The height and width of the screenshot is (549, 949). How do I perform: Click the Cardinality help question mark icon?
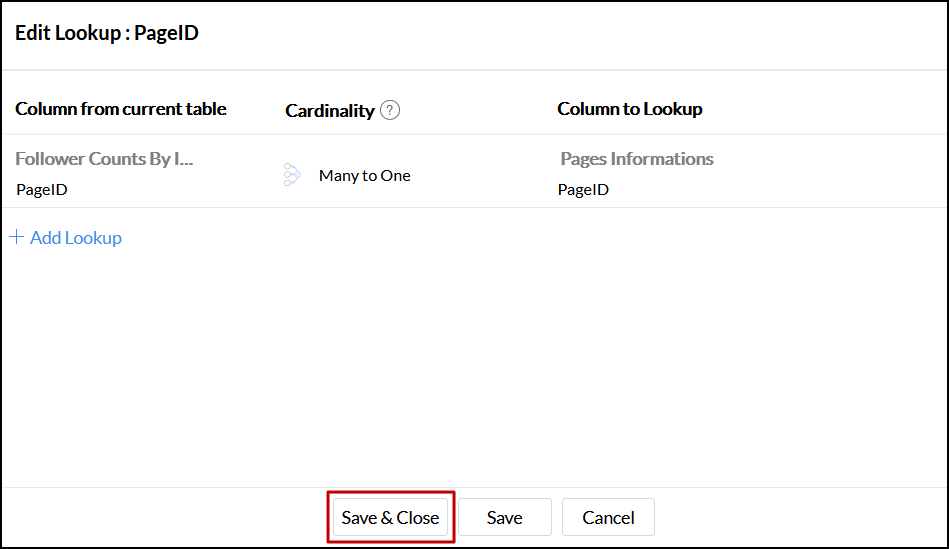point(390,111)
